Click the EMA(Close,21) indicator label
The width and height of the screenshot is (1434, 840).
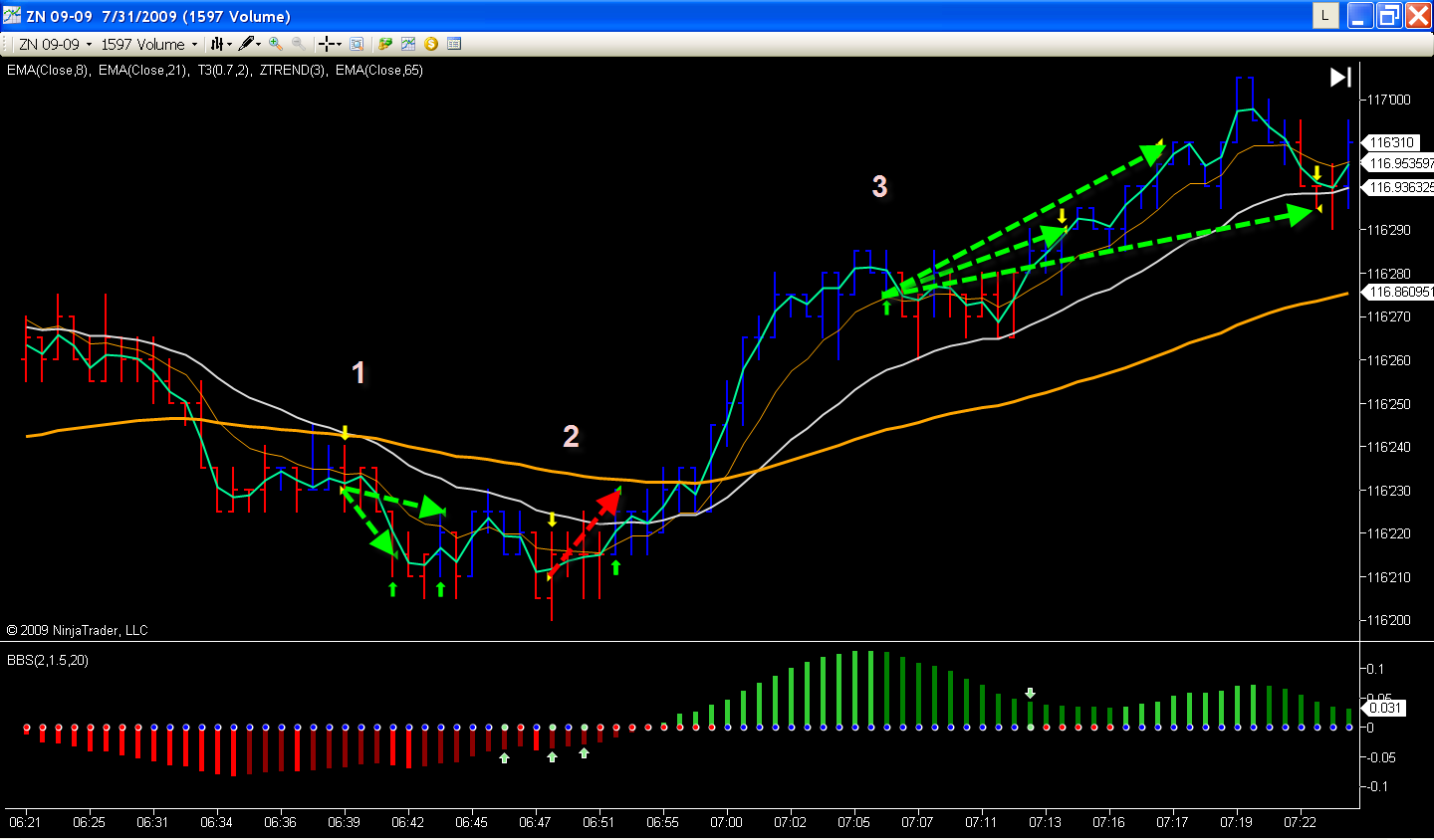click(143, 70)
